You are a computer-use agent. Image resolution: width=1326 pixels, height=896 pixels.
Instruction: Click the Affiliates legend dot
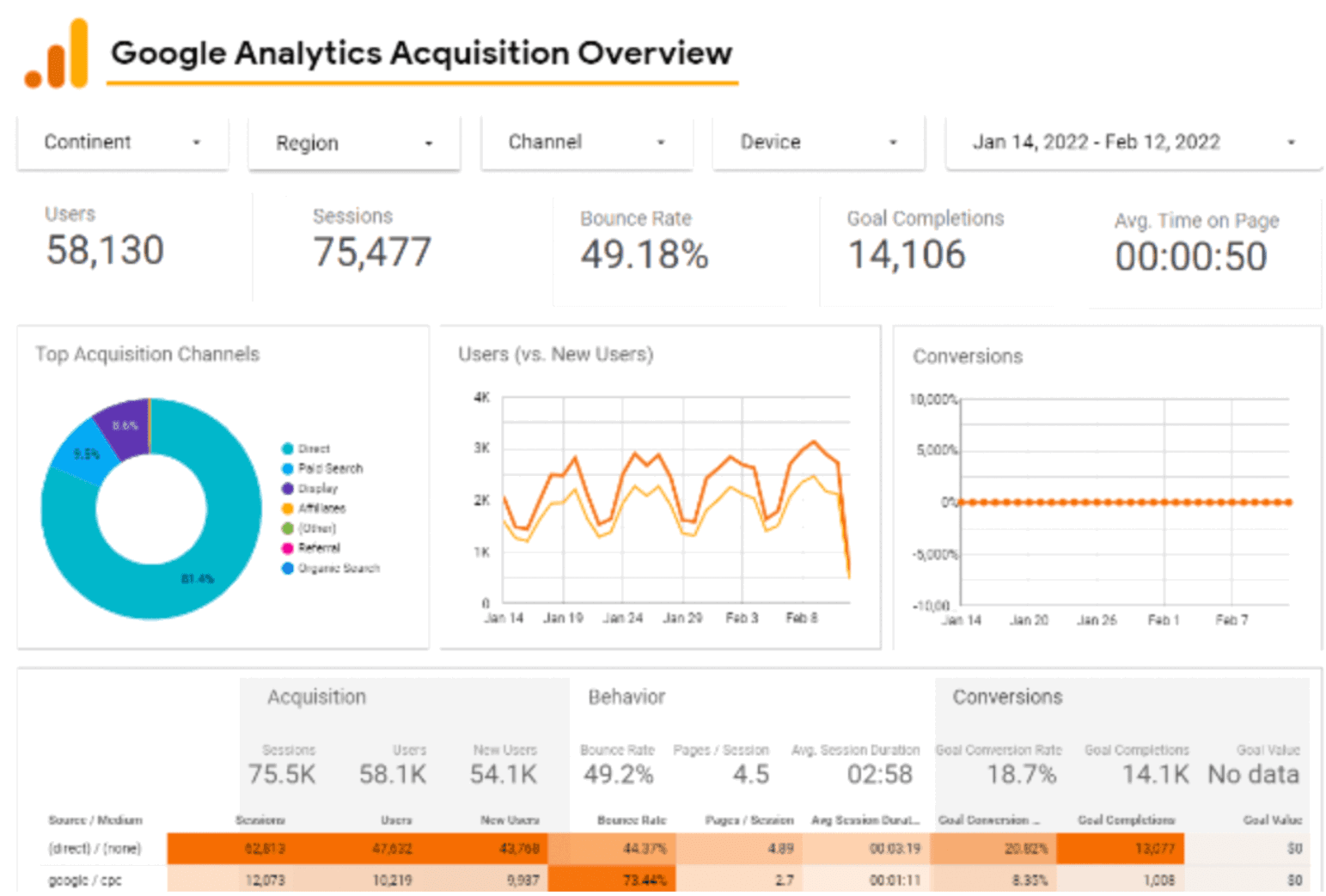coord(286,508)
